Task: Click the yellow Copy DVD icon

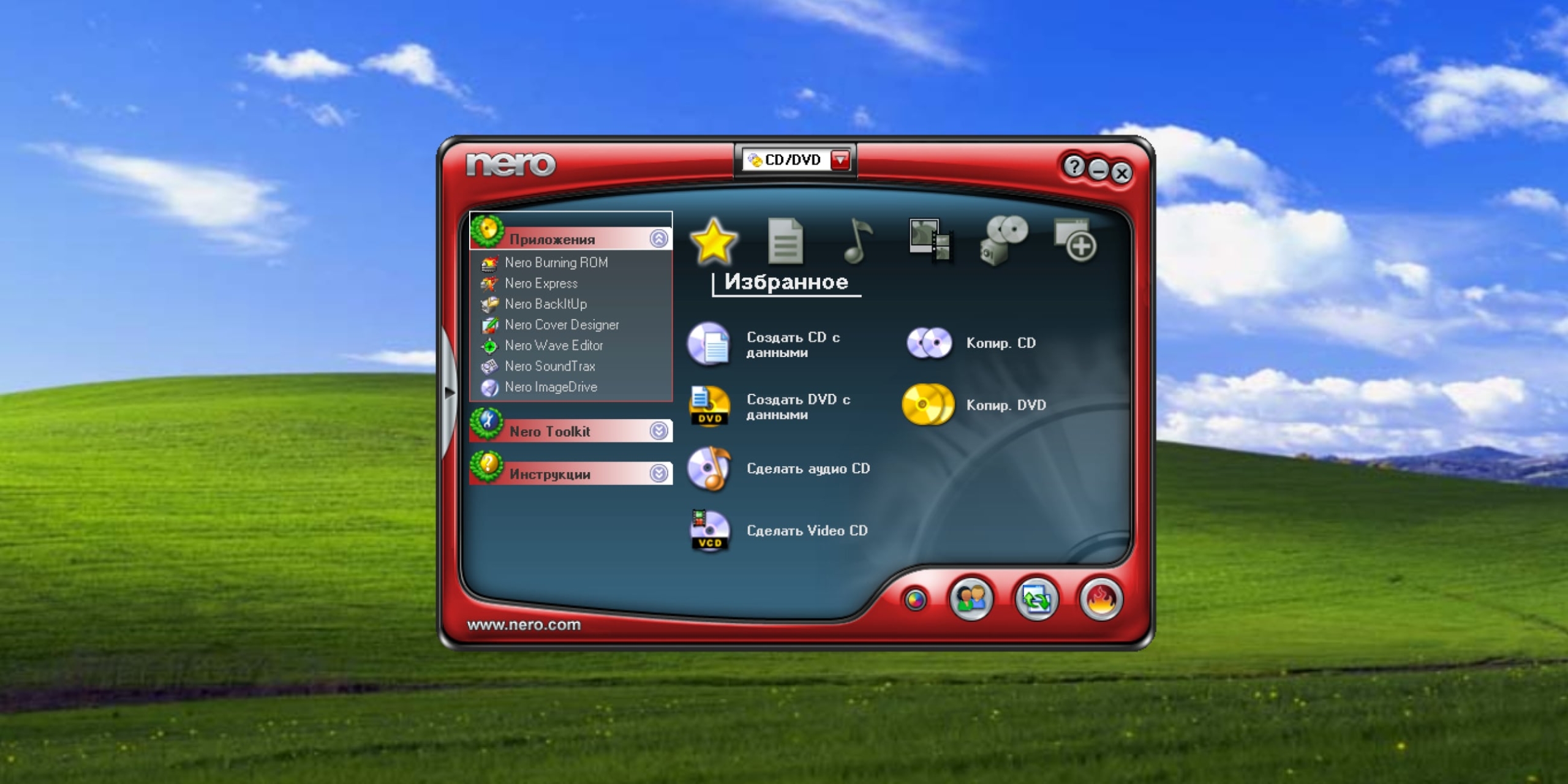Action: pos(928,404)
